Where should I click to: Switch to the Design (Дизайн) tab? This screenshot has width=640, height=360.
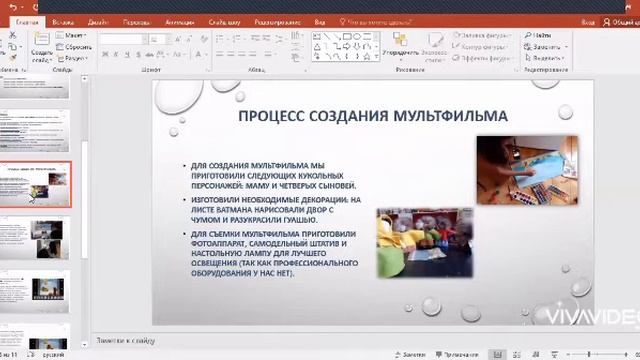point(98,22)
